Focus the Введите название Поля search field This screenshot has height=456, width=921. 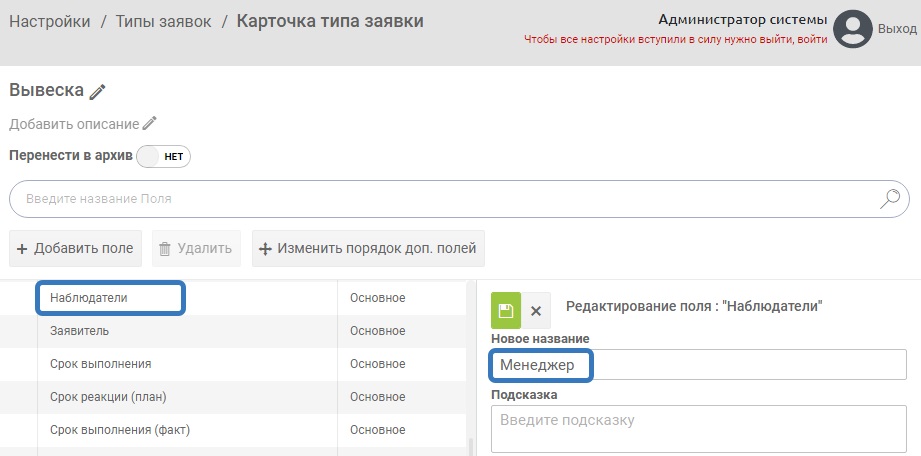click(x=440, y=199)
